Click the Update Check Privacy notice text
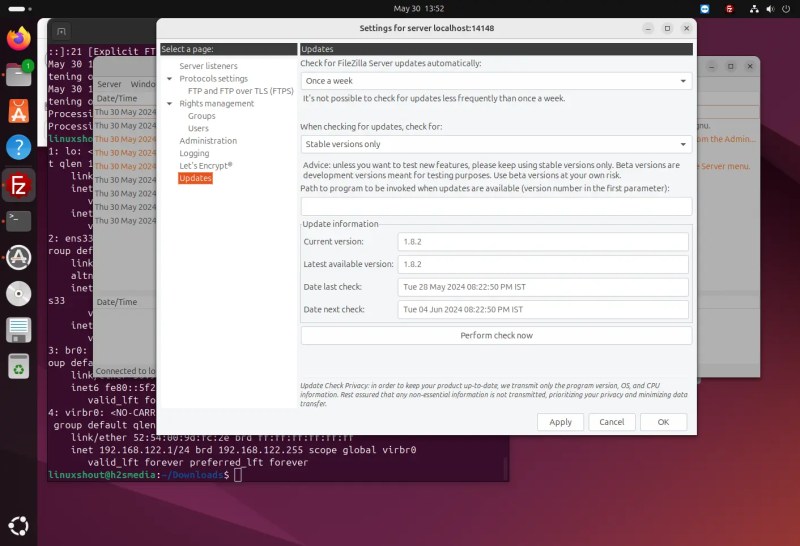The width and height of the screenshot is (800, 546). (494, 394)
